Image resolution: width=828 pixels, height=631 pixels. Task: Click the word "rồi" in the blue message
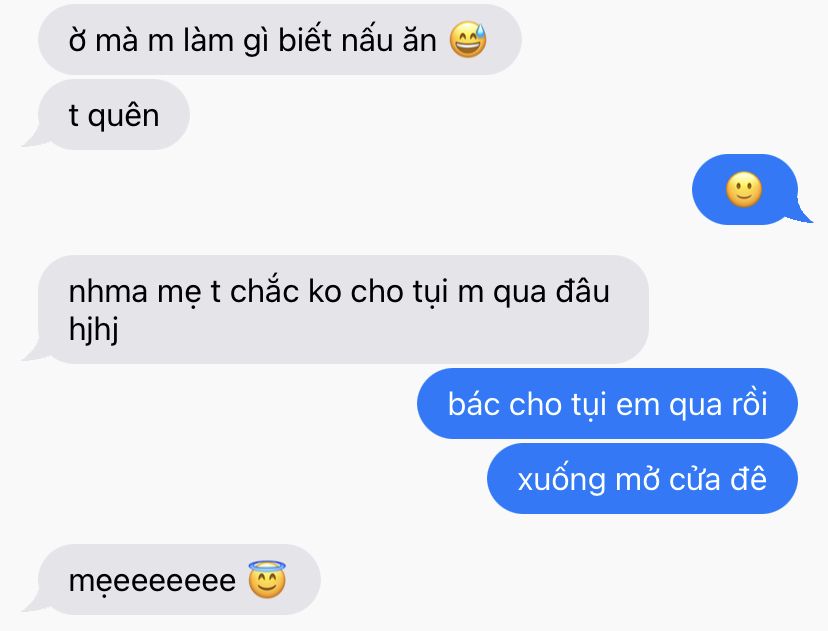point(749,403)
